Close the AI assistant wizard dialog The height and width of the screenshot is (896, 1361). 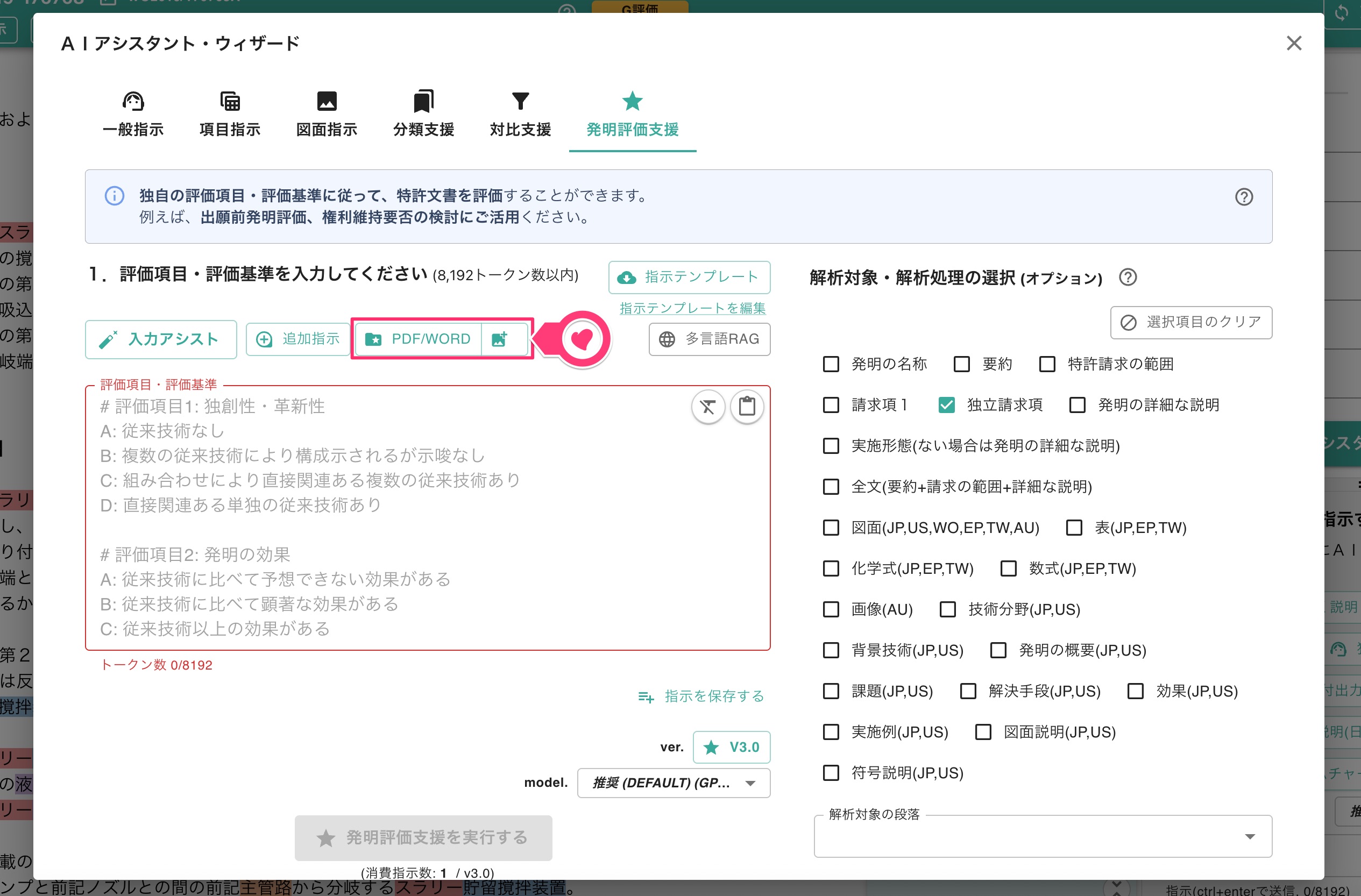click(x=1294, y=44)
